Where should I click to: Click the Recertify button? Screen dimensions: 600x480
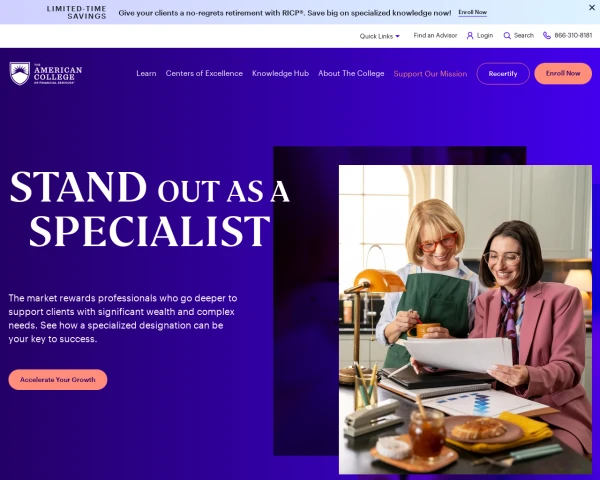point(503,73)
